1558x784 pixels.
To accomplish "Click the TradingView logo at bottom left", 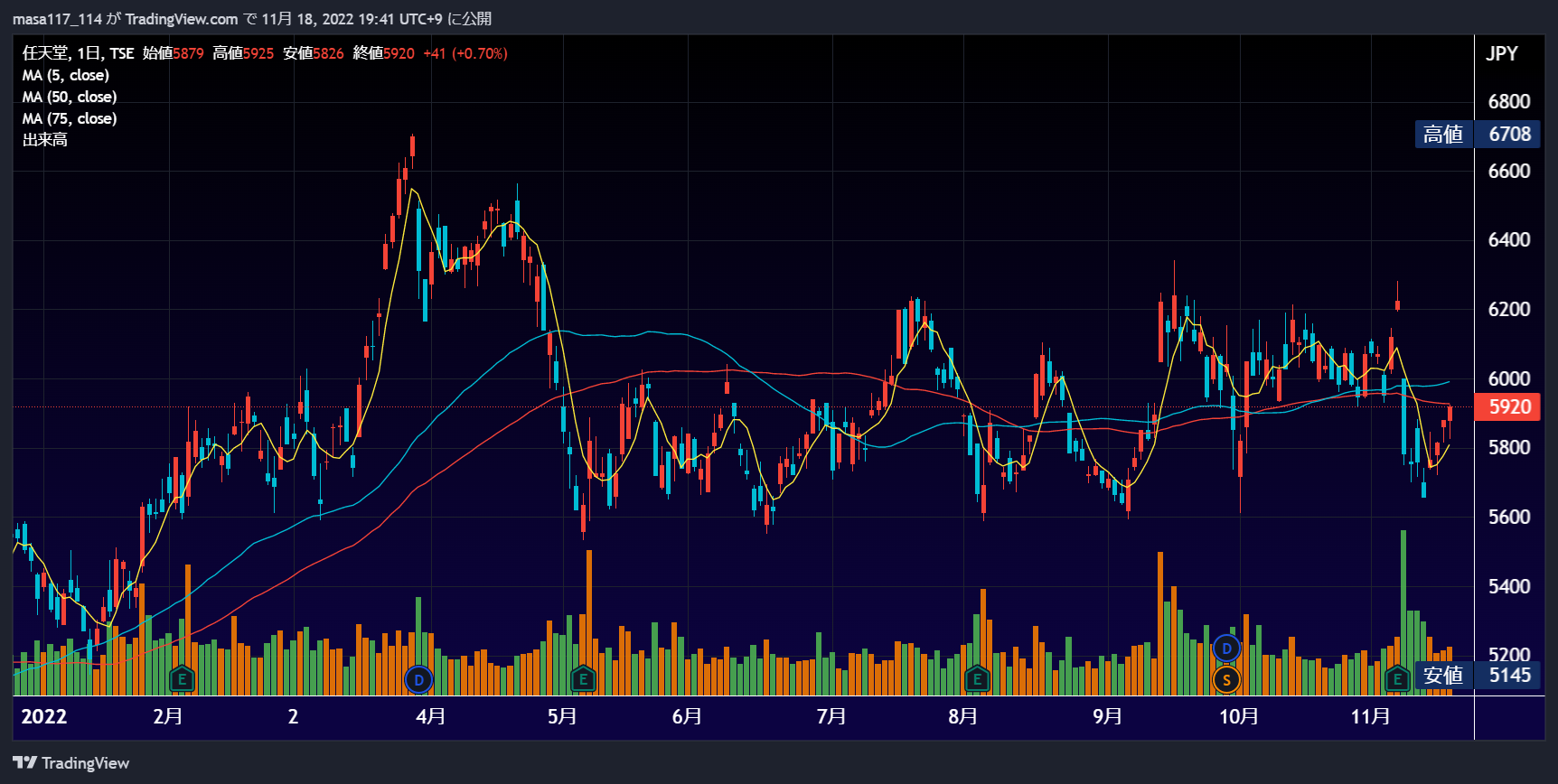I will (x=71, y=763).
